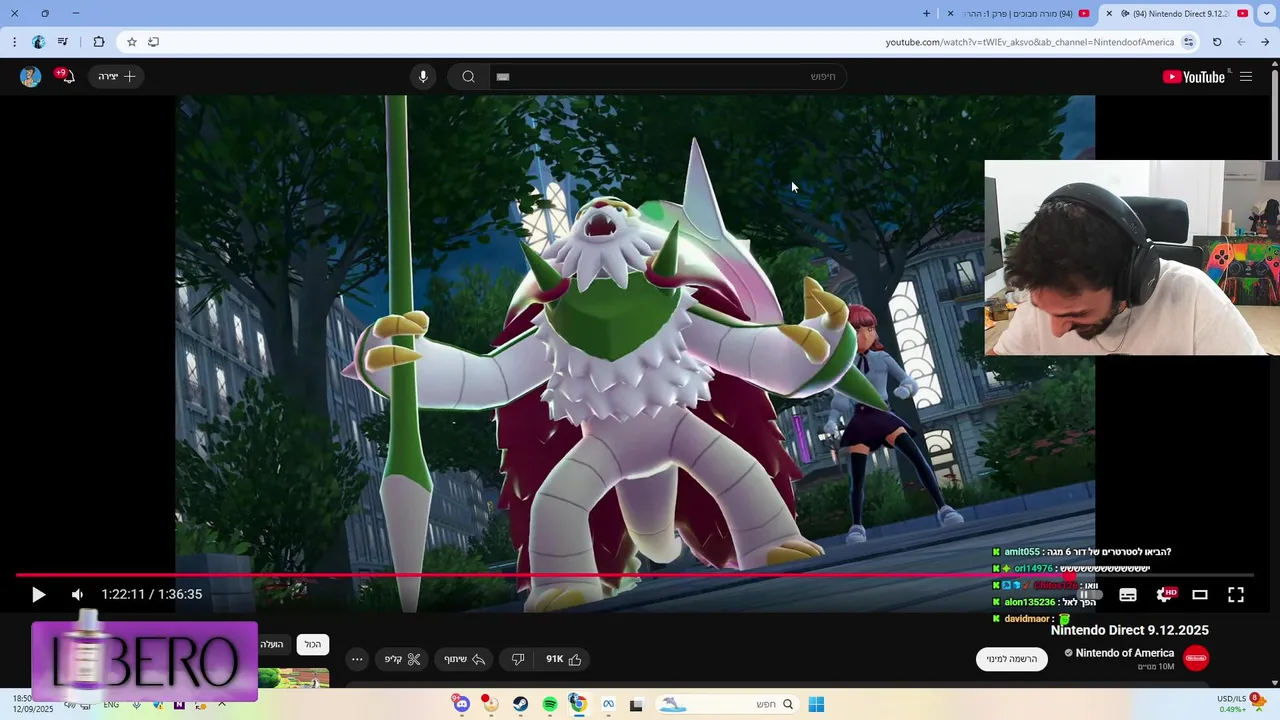Seek on the red video progress bar
1280x720 pixels.
coord(634,575)
